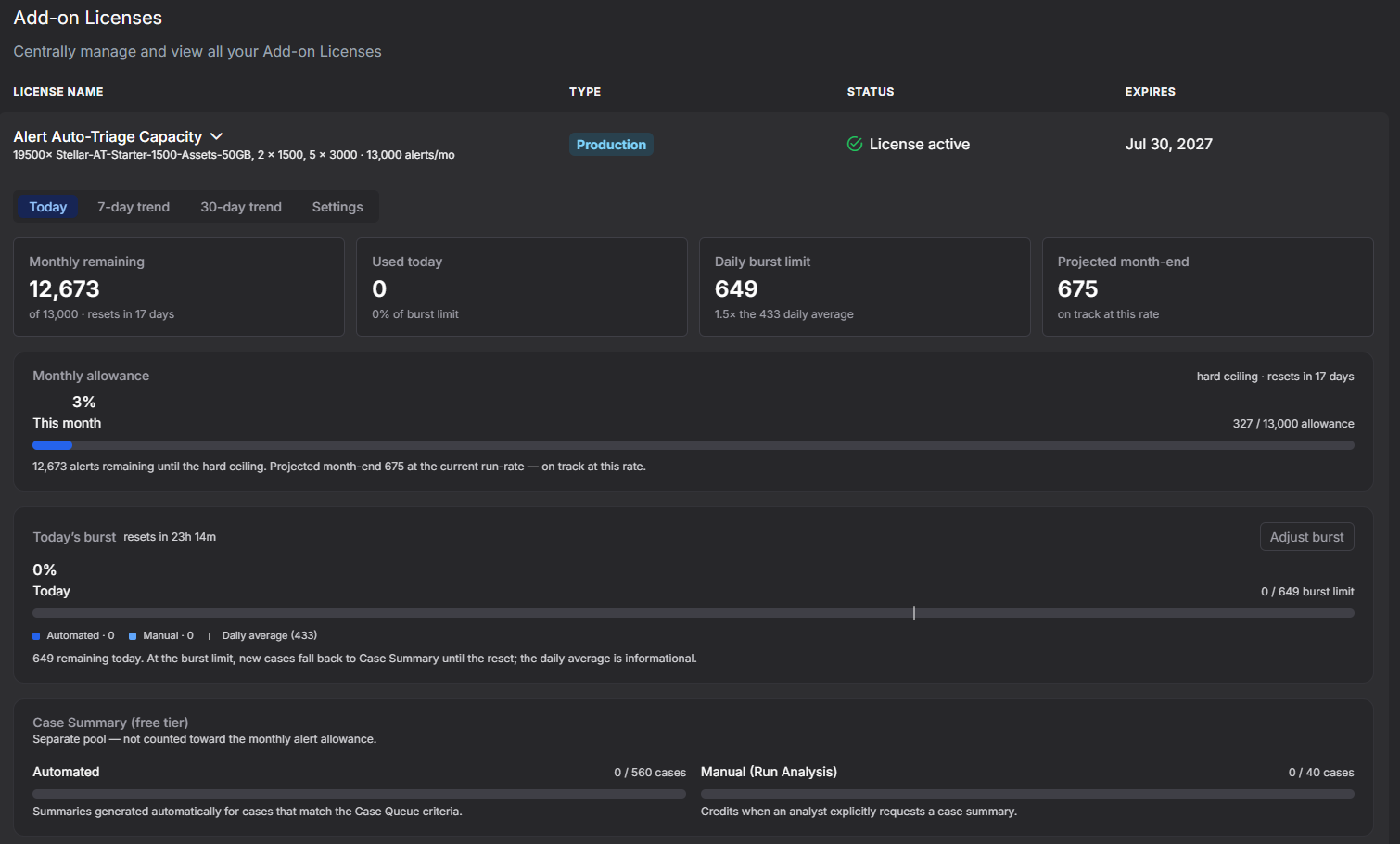Select the Monthly remaining card
1400x844 pixels.
click(x=179, y=288)
